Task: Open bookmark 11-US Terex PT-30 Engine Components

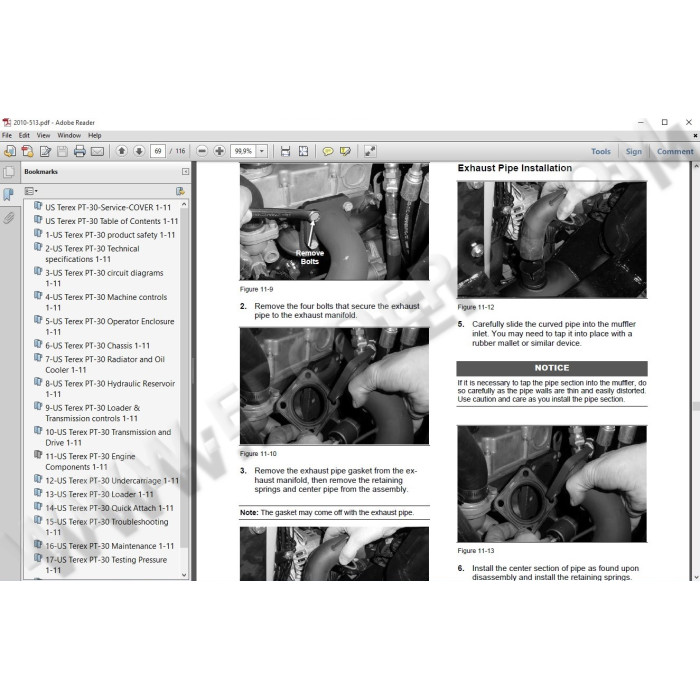Action: [90, 461]
